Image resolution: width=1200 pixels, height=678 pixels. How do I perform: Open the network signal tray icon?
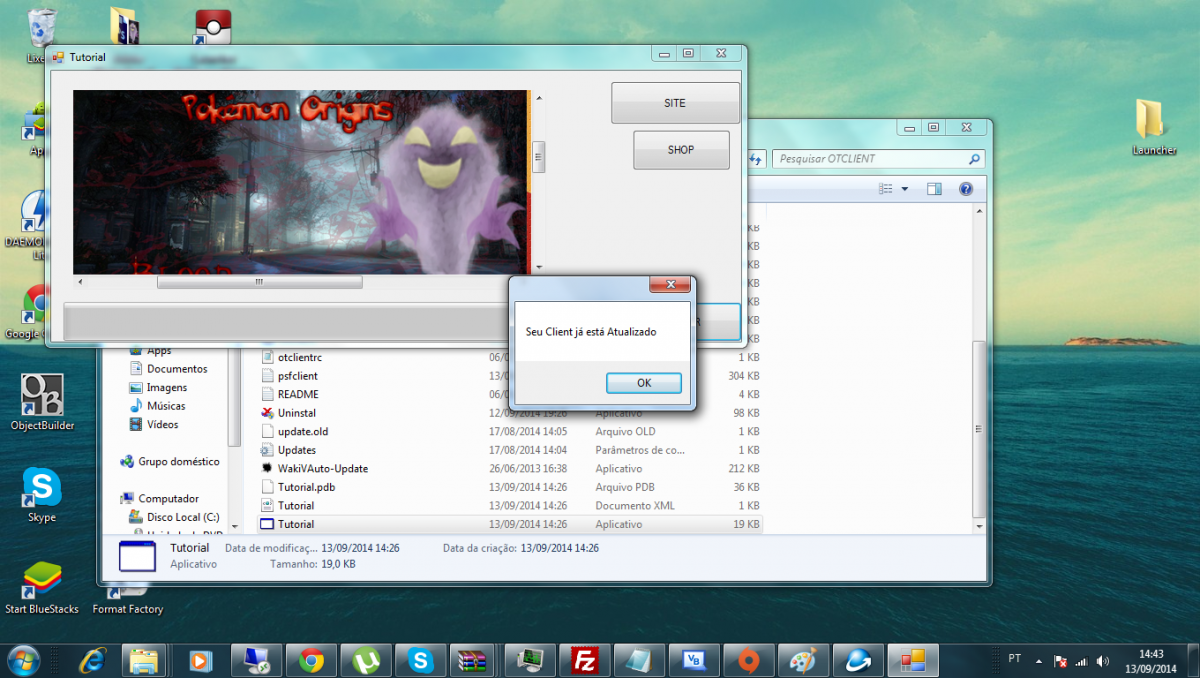point(1081,661)
